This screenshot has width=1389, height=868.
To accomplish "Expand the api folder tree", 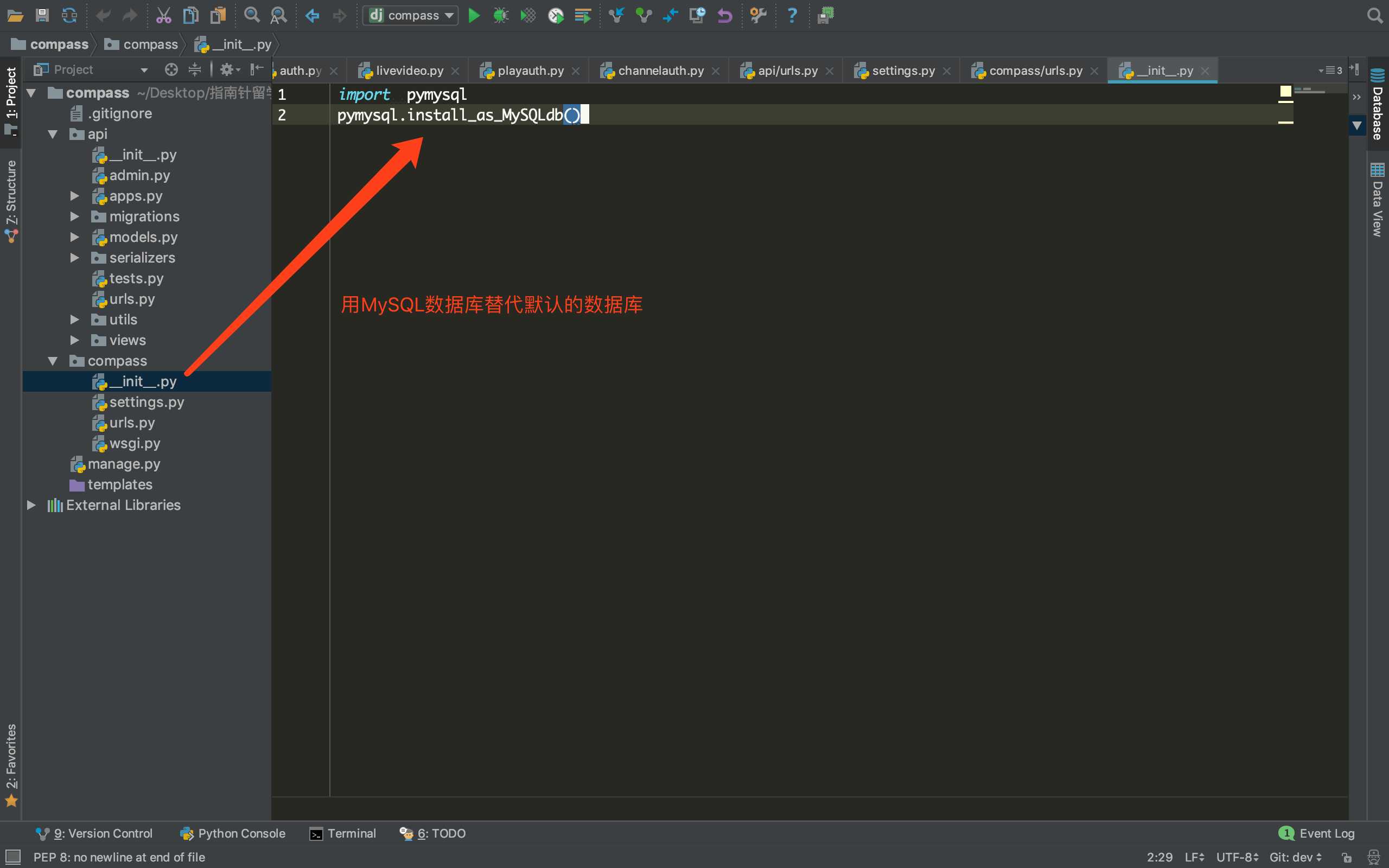I will pyautogui.click(x=56, y=133).
